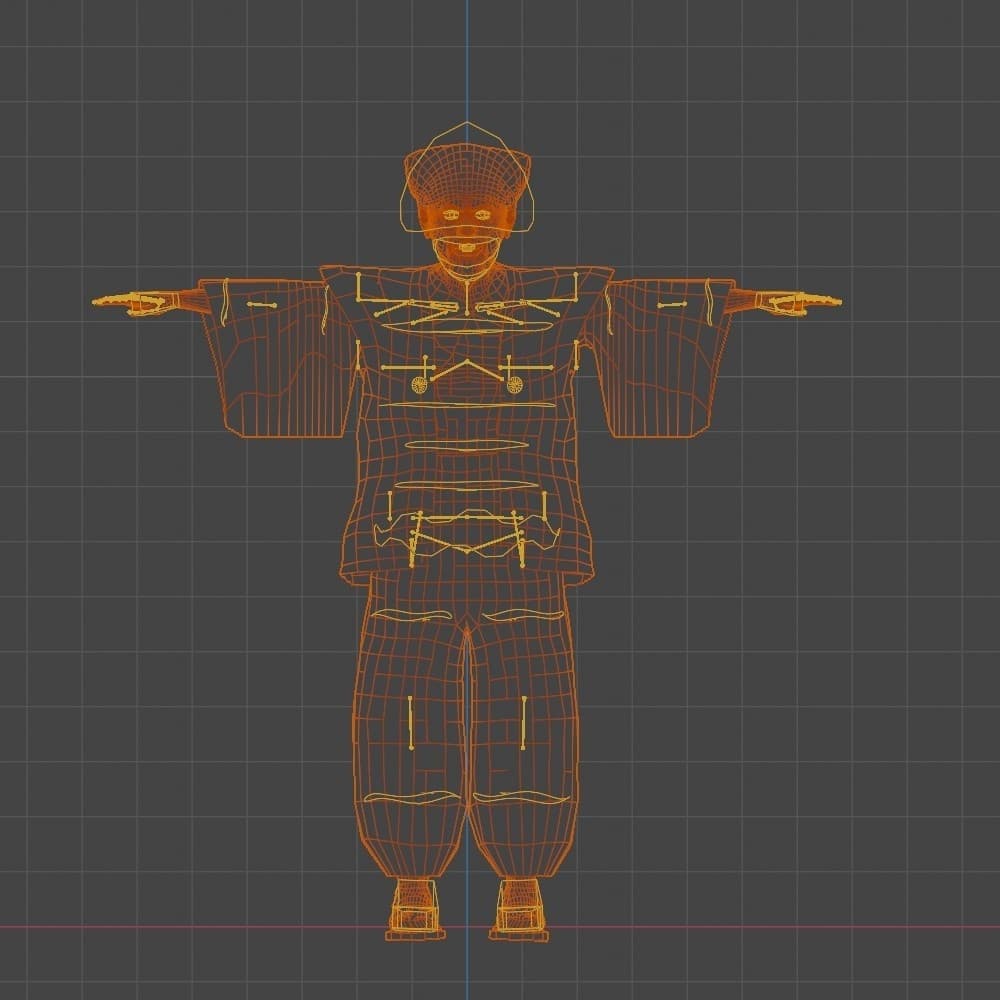Click the right circular chest ornament
This screenshot has width=1000, height=1000.
515,385
